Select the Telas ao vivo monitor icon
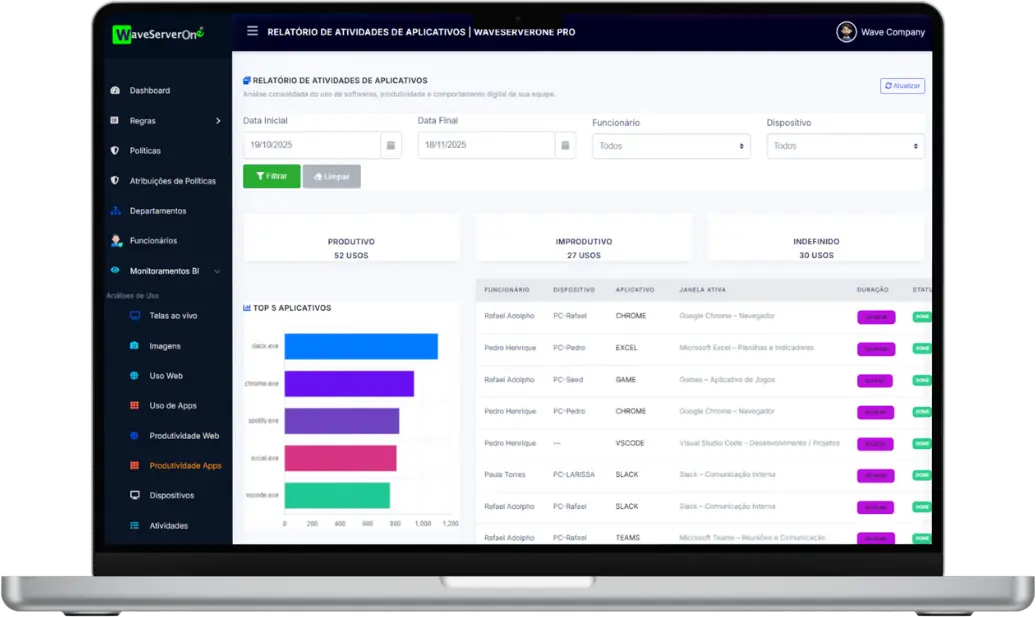The image size is (1036, 617). 134,316
